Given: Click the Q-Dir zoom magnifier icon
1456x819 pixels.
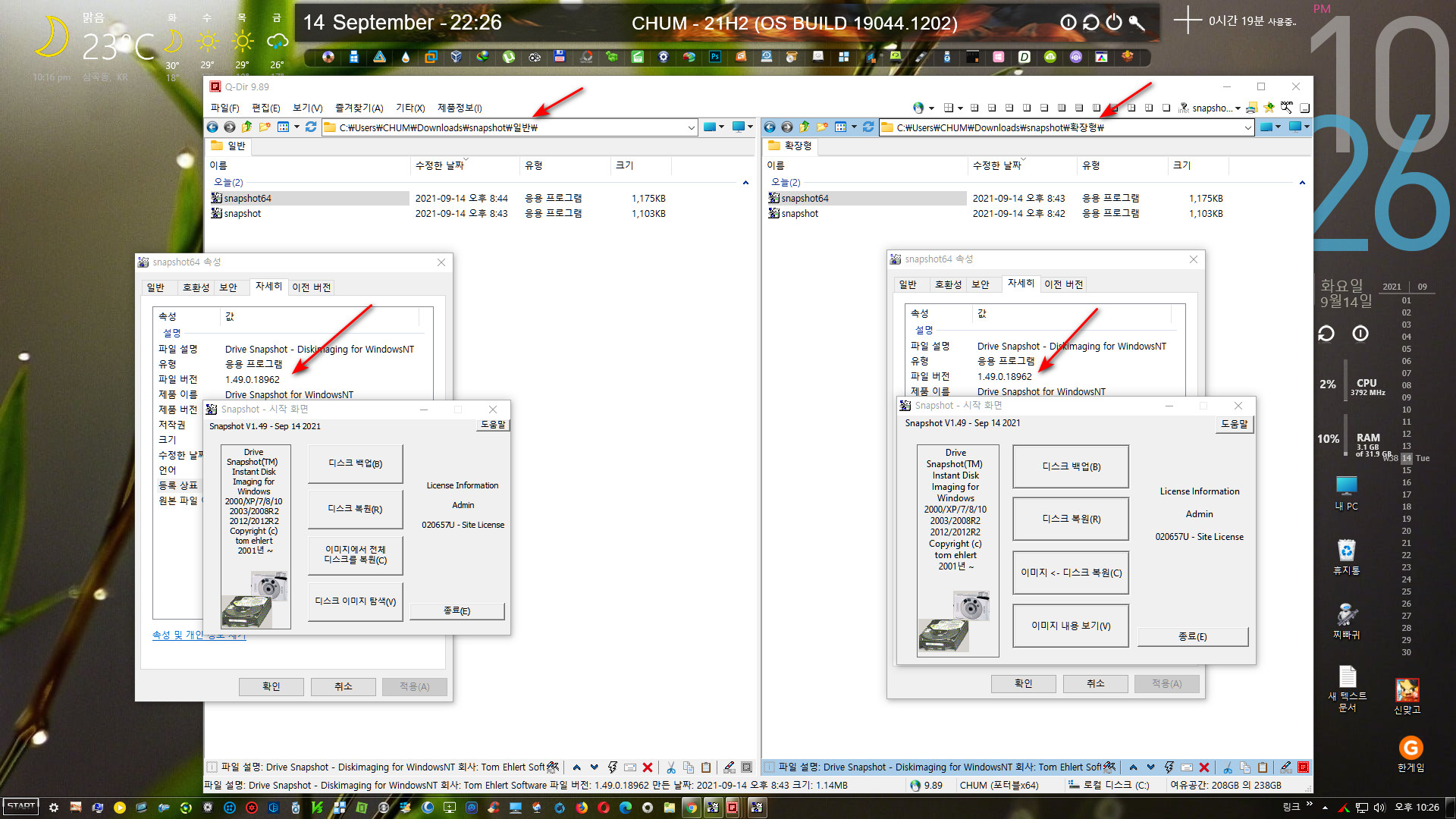Looking at the screenshot, I should point(1287,108).
